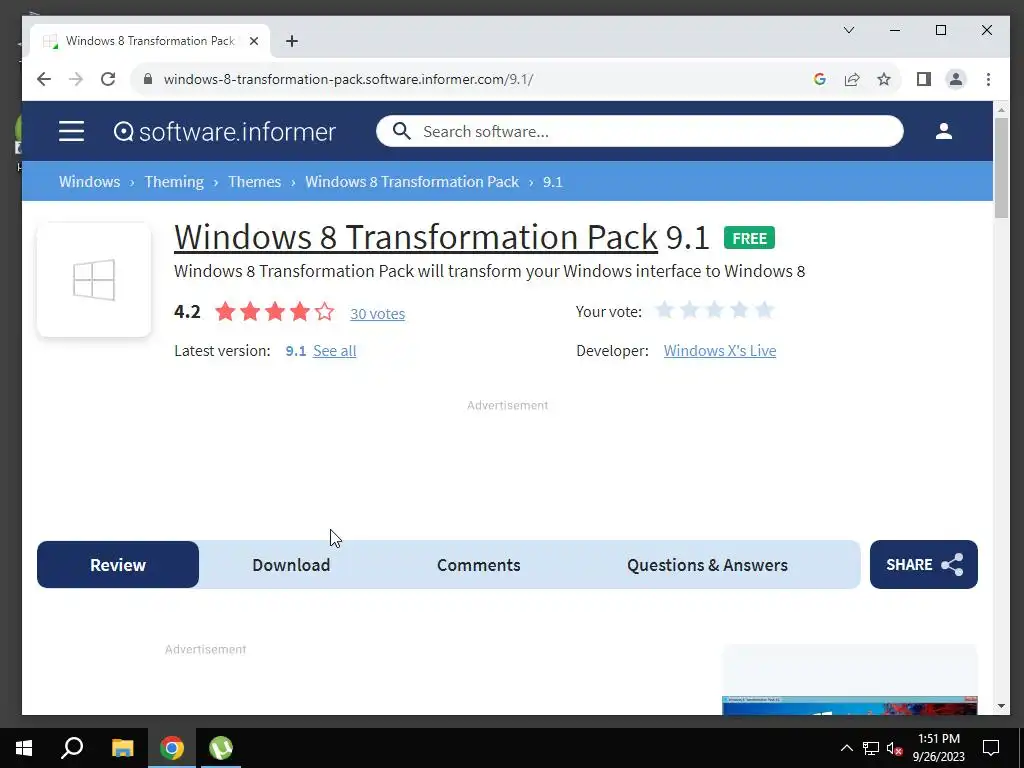The image size is (1024, 768).
Task: Toggle the browser side panel icon
Action: click(x=923, y=79)
